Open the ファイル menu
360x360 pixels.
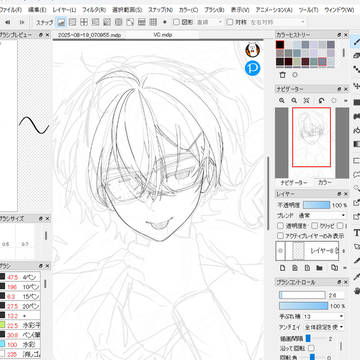click(x=11, y=10)
